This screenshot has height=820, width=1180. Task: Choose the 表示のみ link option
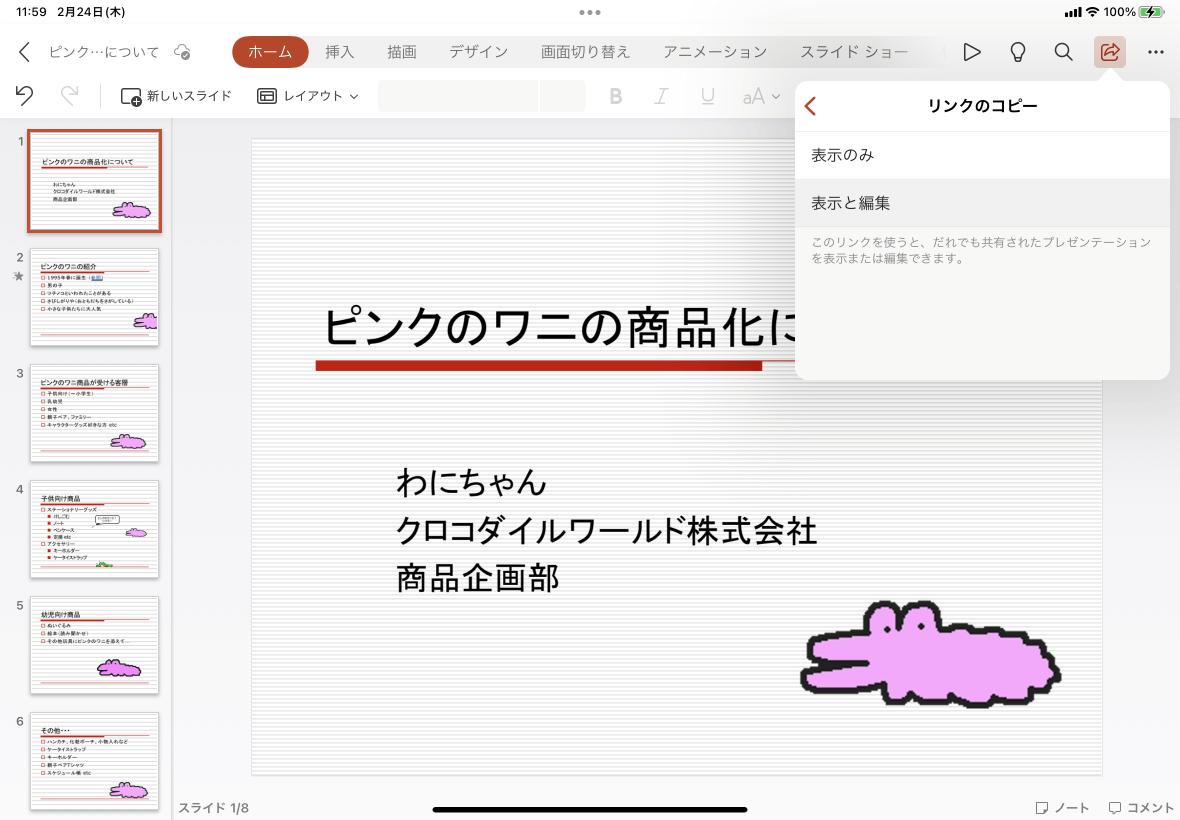982,155
